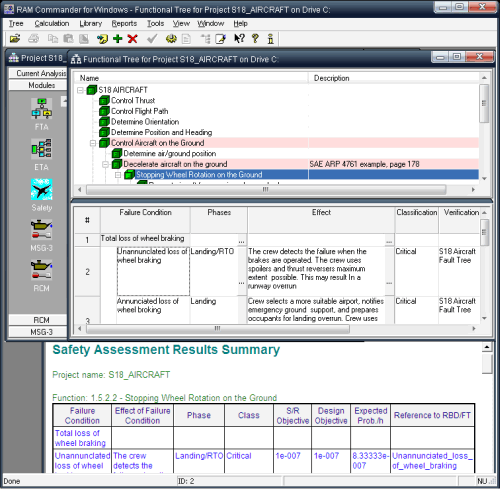Open ellipsis button in Total loss Effect cell
Image resolution: width=500 pixels, height=489 pixels.
pos(389,241)
